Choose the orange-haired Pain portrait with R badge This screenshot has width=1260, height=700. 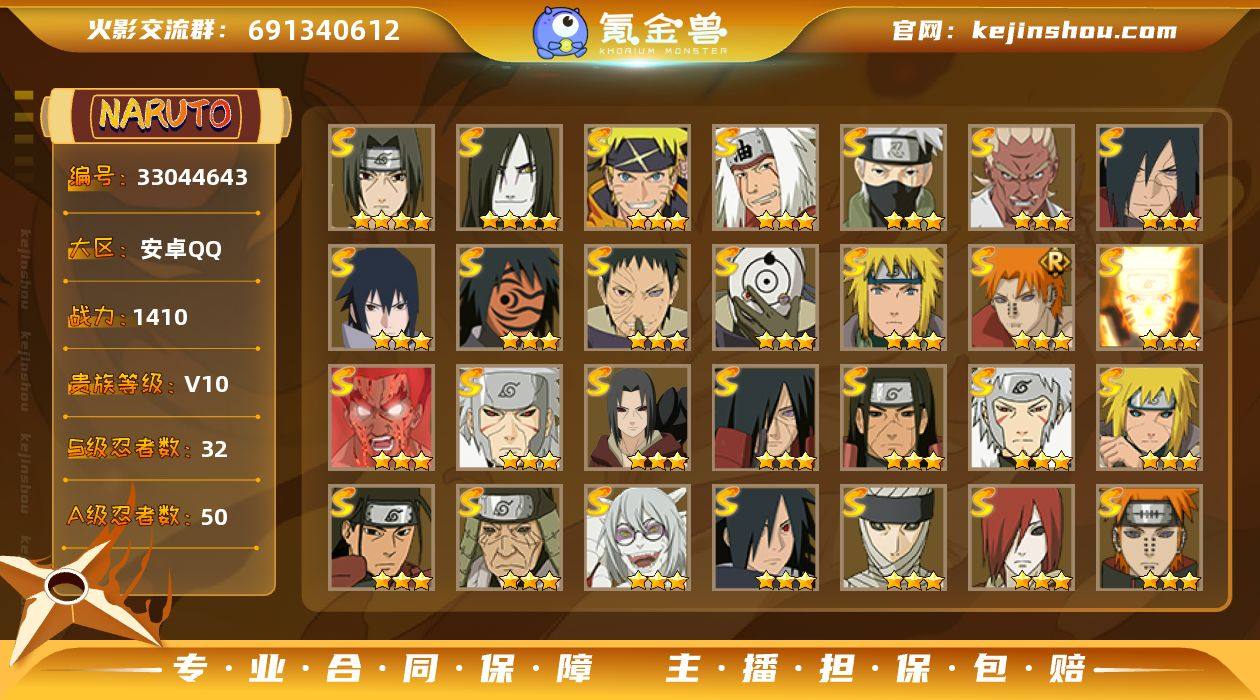point(1021,298)
